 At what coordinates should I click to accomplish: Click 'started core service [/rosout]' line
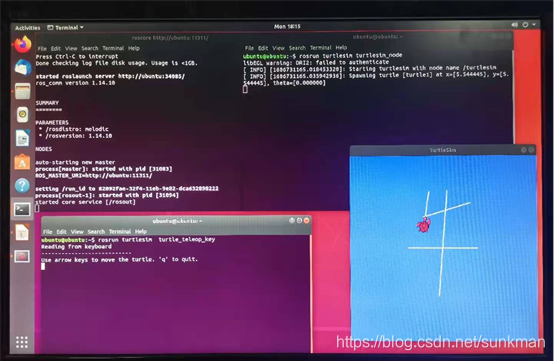(85, 202)
